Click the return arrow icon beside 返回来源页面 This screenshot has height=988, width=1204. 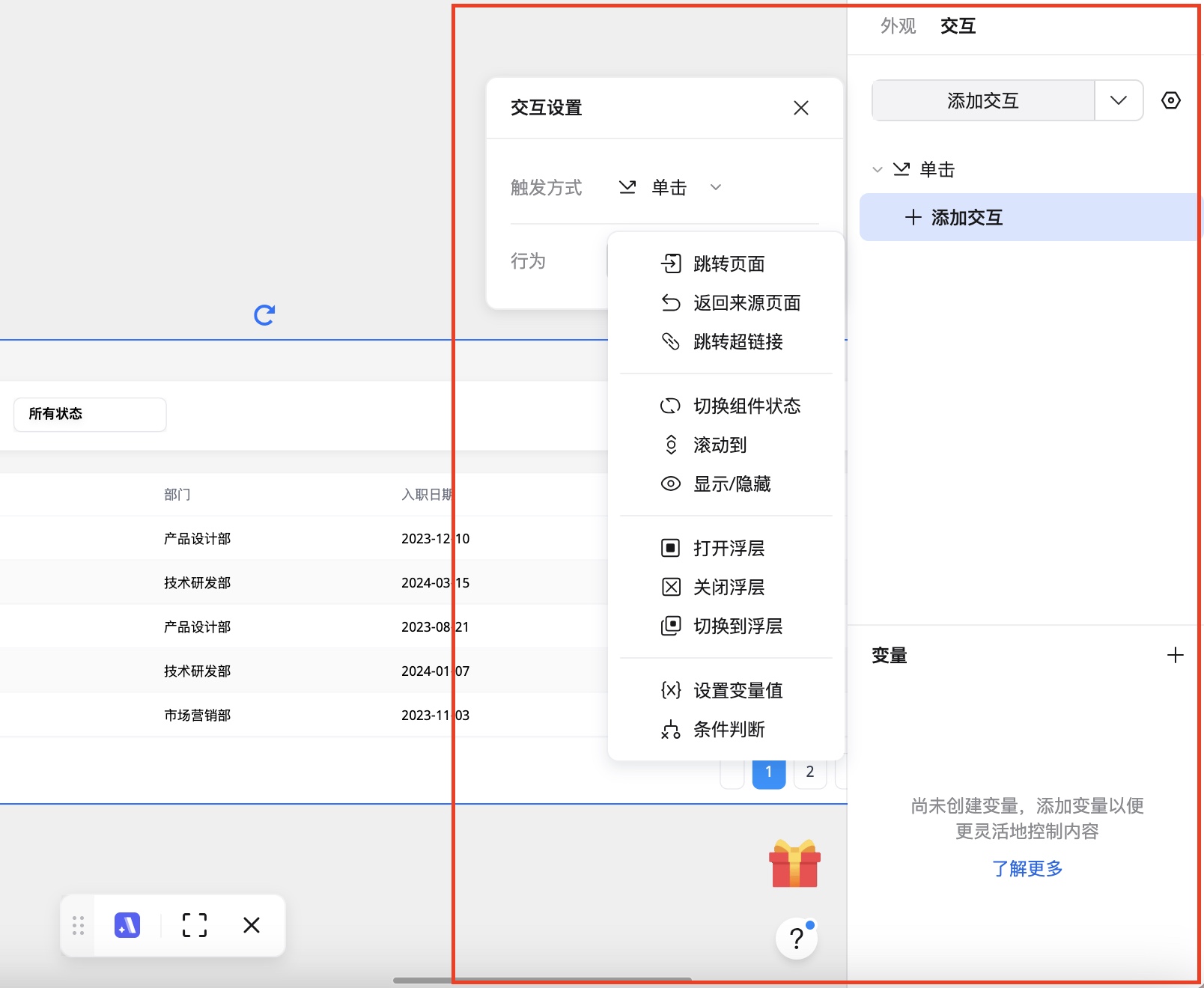coord(671,302)
